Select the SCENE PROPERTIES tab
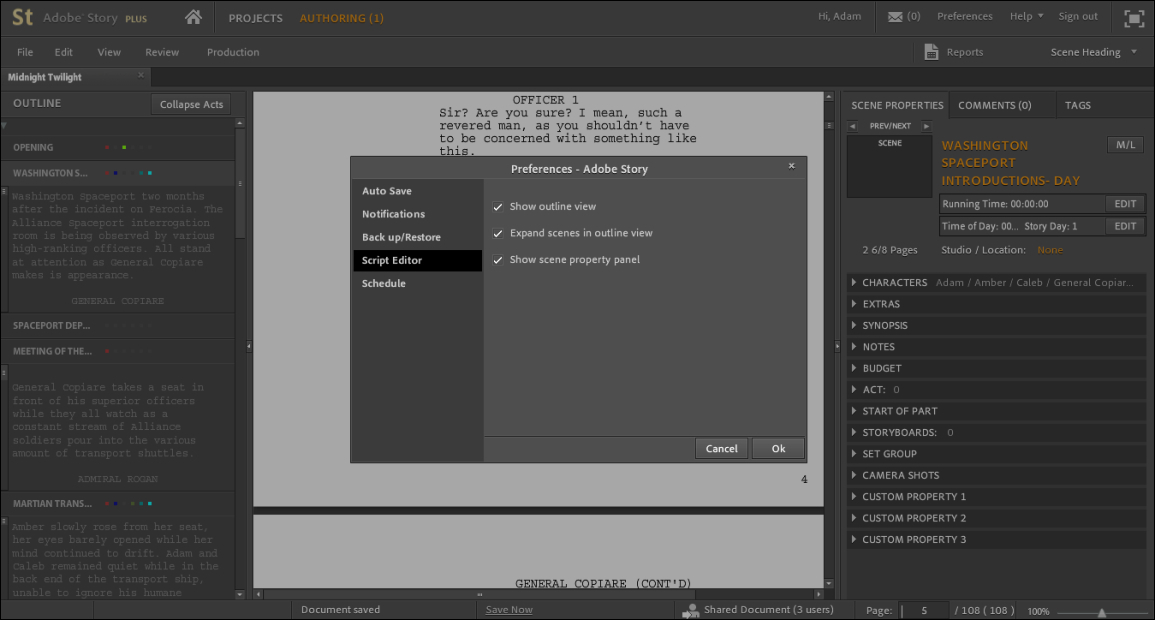1155x620 pixels. [896, 105]
